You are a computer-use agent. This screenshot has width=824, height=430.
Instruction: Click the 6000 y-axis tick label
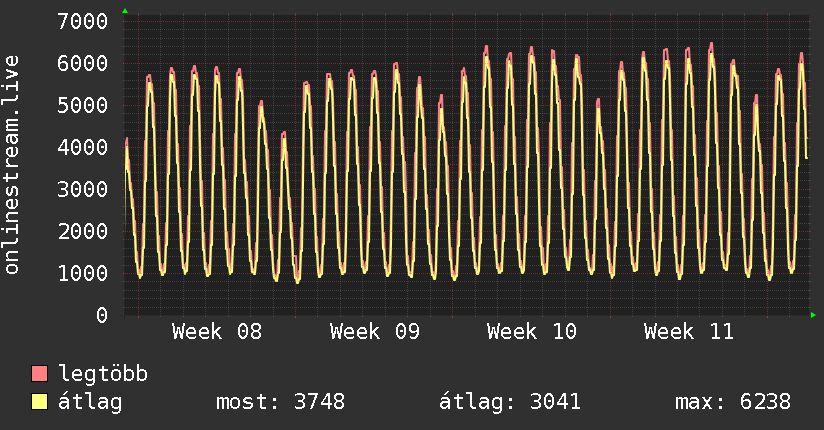pos(83,63)
